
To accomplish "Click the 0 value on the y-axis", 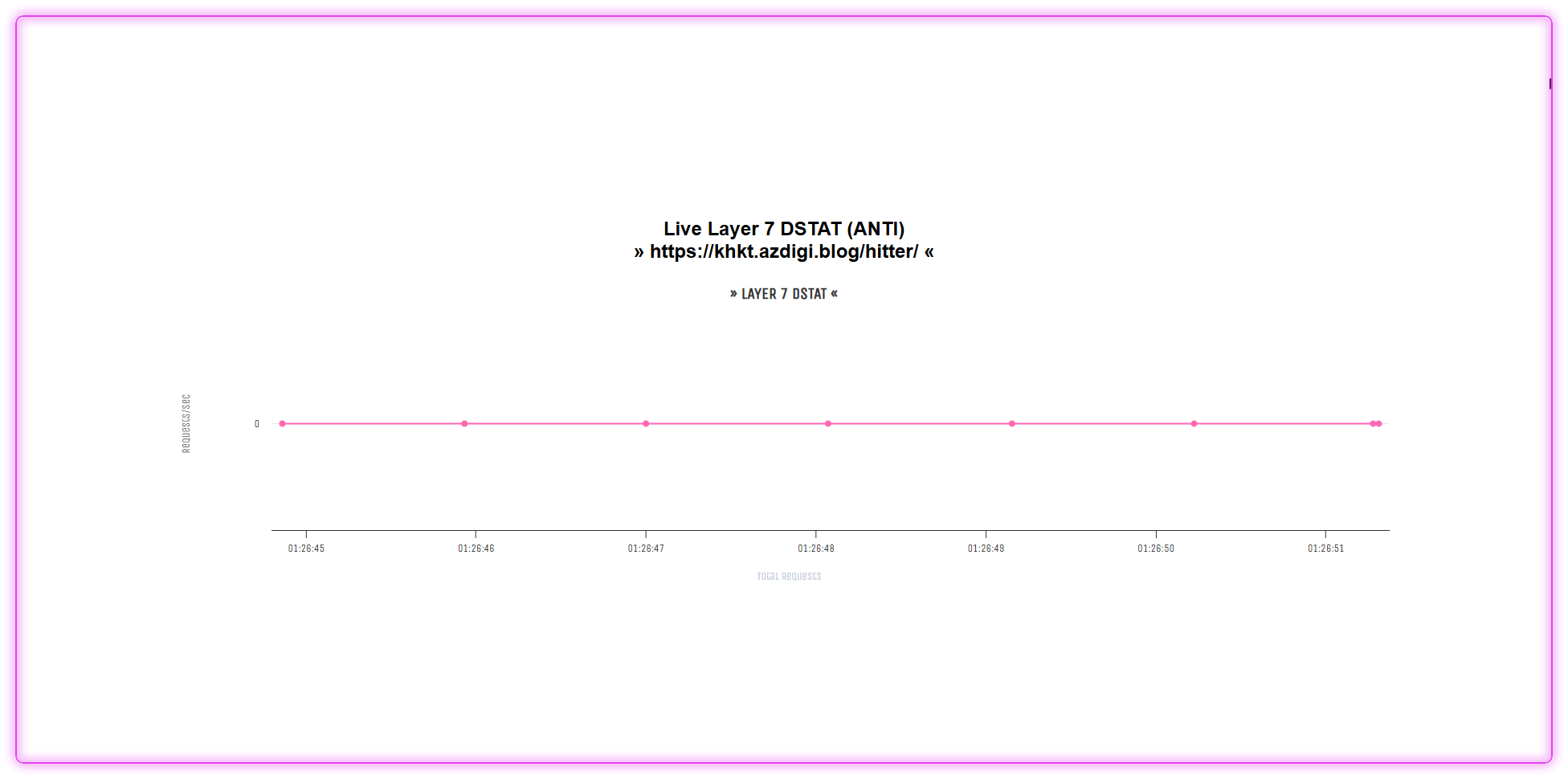I will tap(257, 424).
